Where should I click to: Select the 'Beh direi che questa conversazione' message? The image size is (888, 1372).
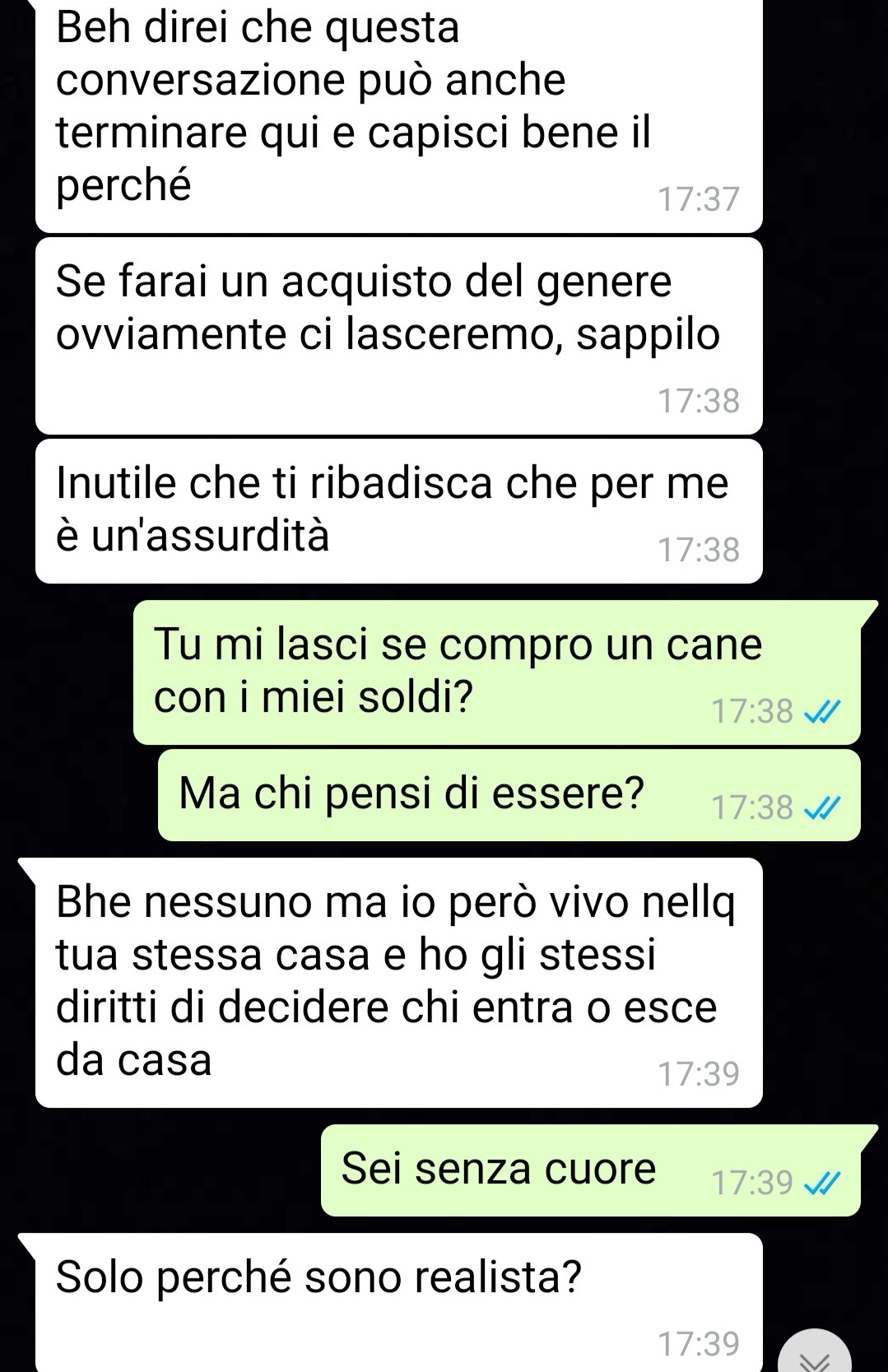399,116
